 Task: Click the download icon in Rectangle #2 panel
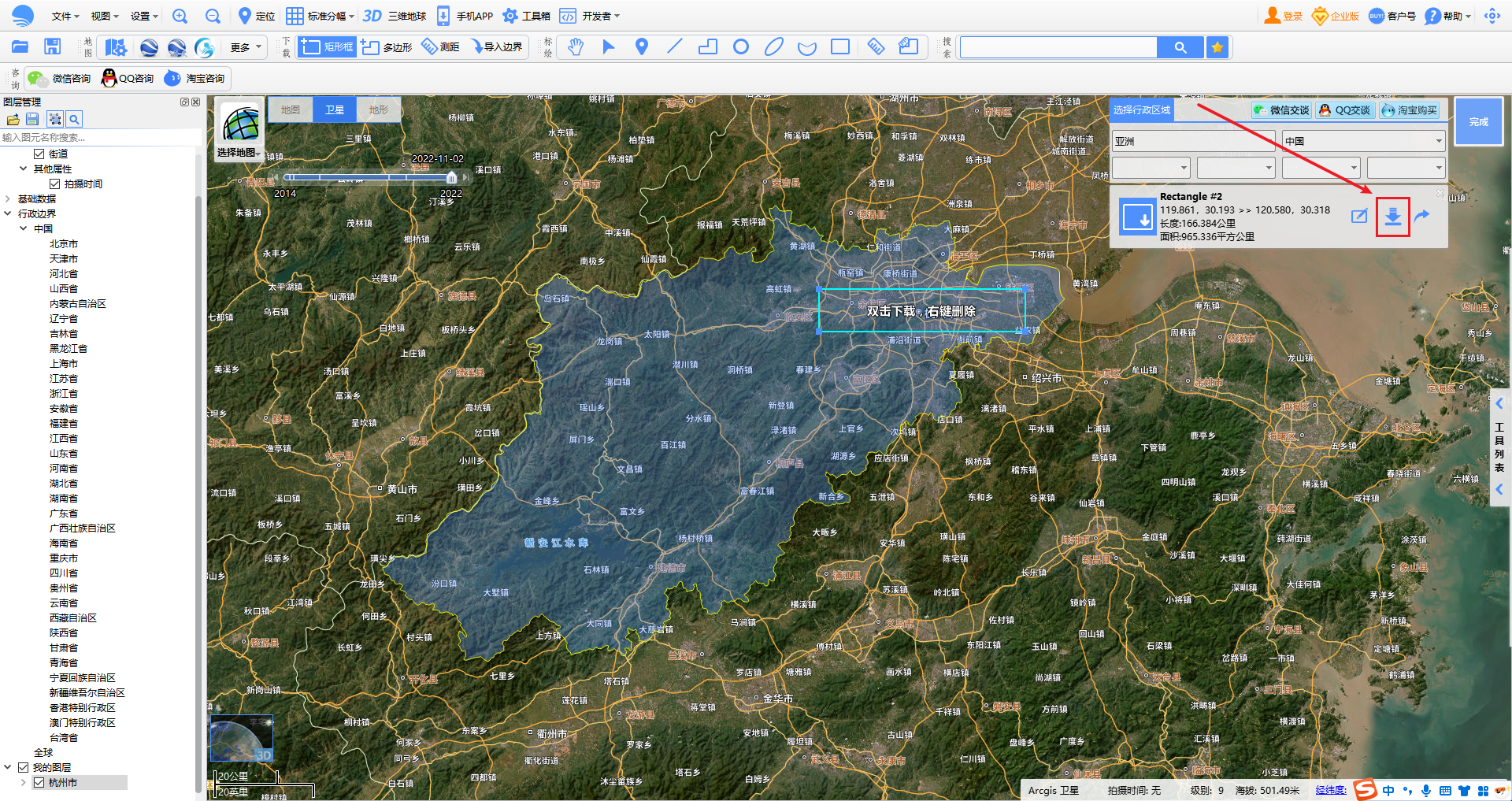1392,217
